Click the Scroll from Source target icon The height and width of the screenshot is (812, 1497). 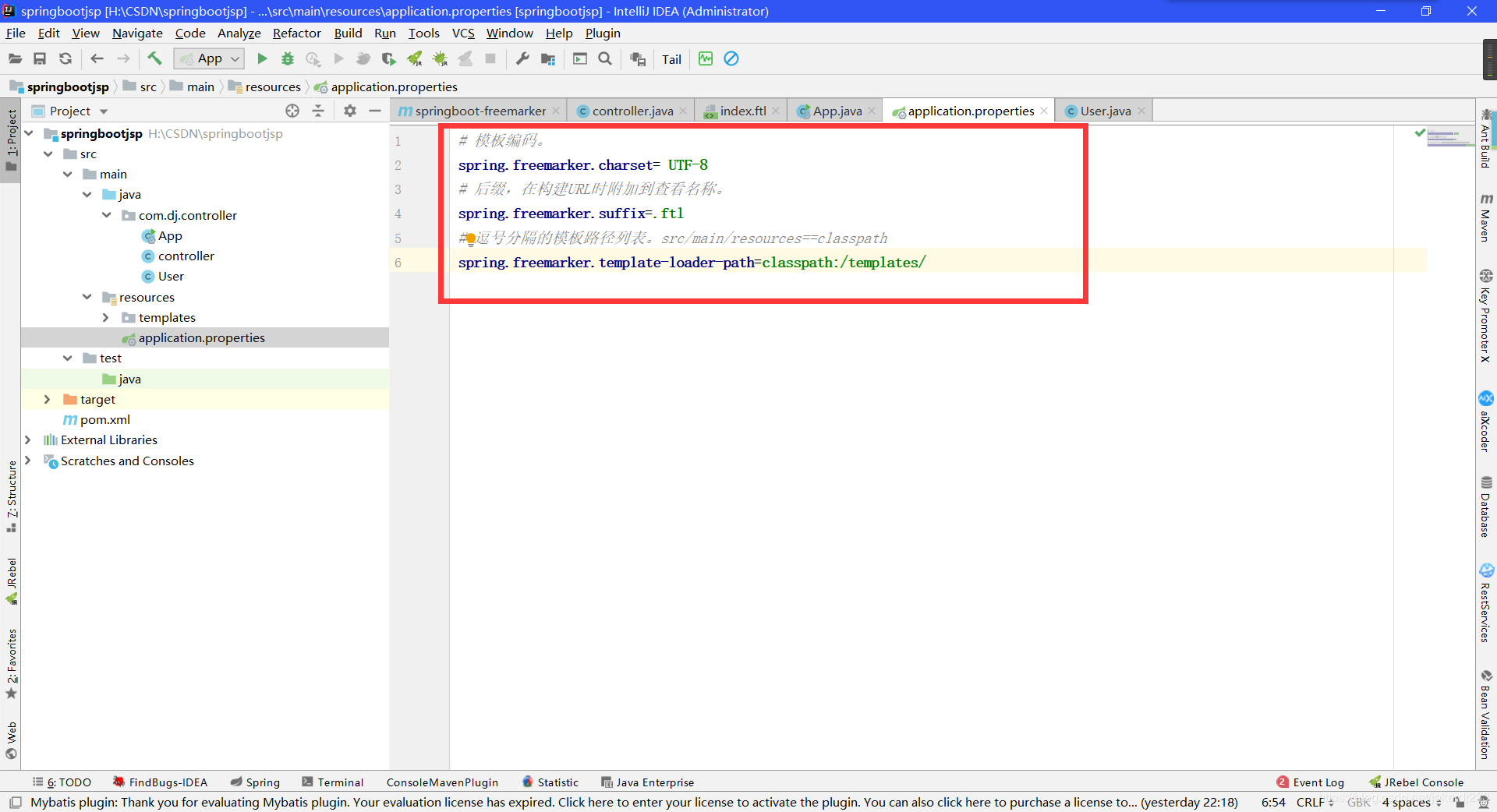(292, 111)
